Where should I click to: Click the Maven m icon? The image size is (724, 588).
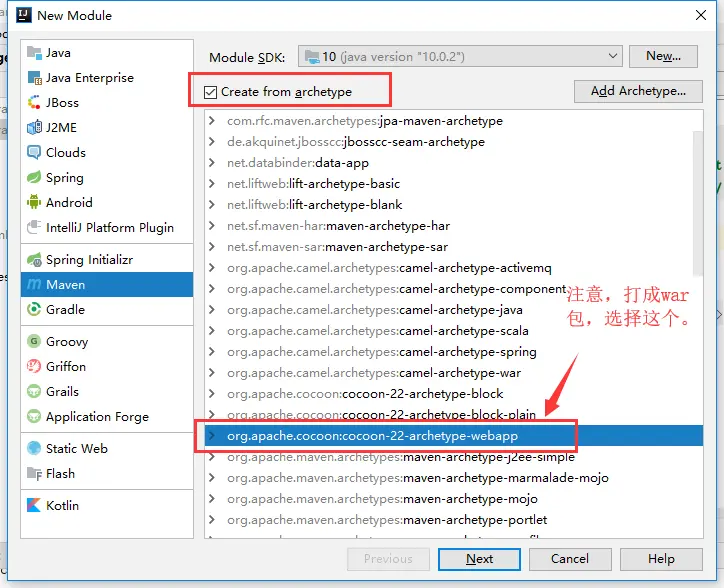pyautogui.click(x=34, y=285)
